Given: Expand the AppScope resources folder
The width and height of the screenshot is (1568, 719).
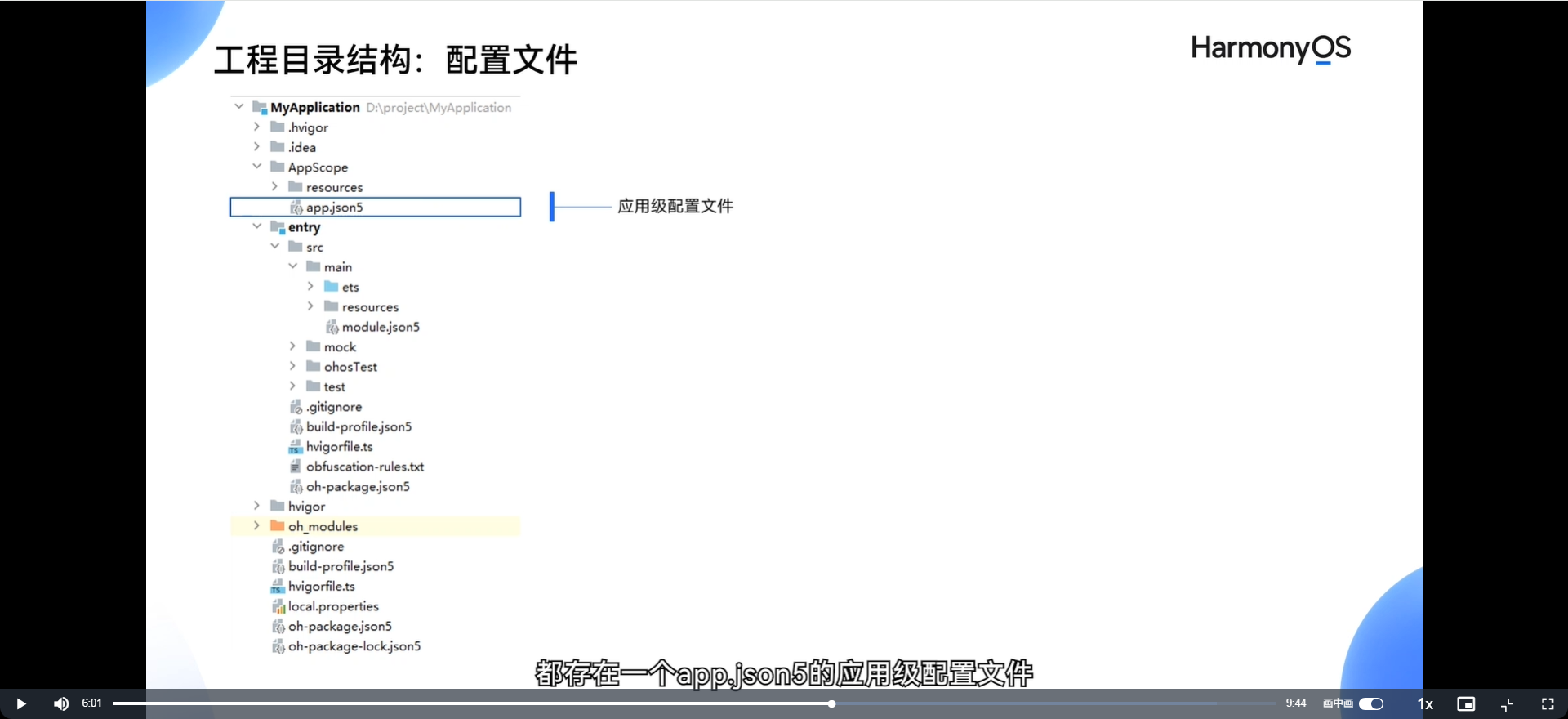Looking at the screenshot, I should [x=274, y=186].
